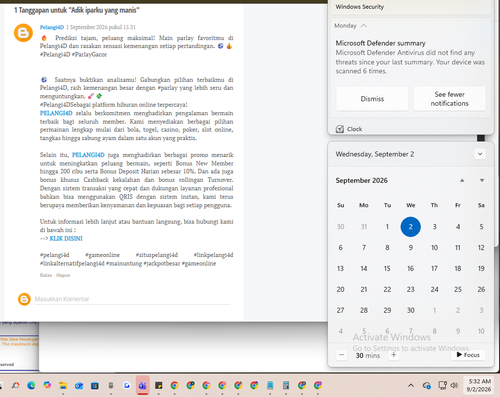
Task: Select September 24 in the calendar
Action: click(x=434, y=289)
